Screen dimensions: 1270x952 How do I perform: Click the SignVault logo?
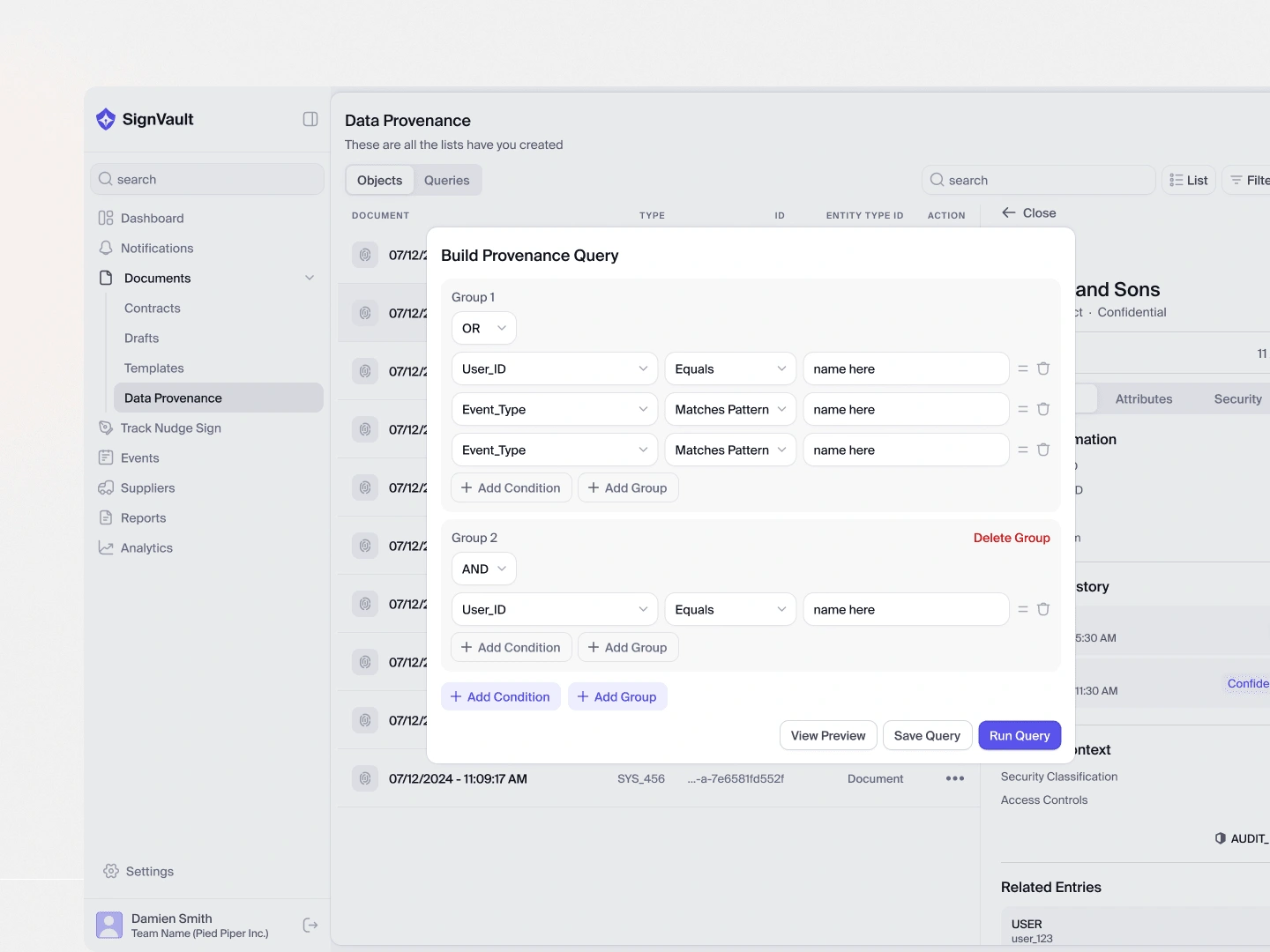tap(106, 119)
